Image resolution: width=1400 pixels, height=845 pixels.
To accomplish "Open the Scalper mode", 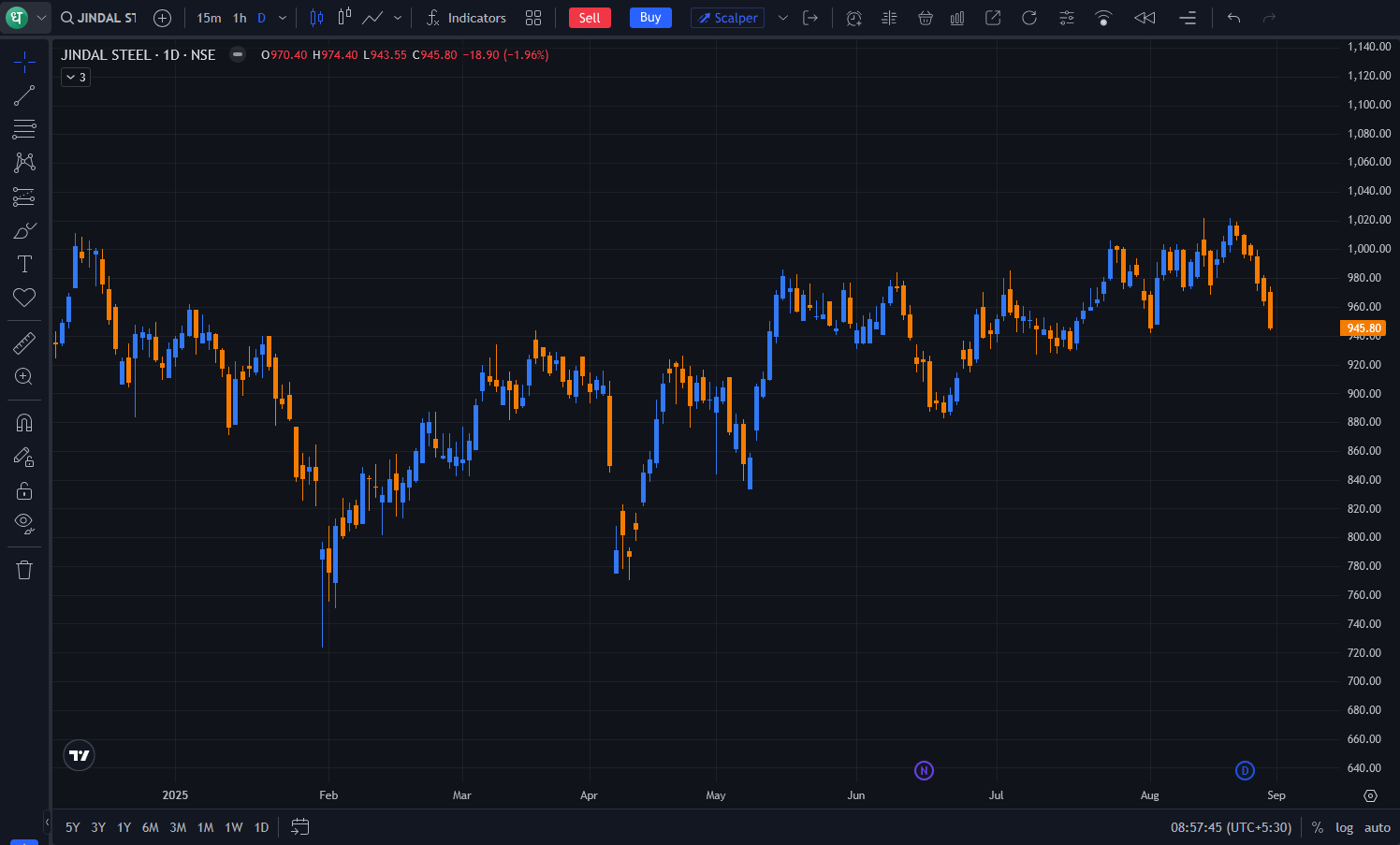I will click(x=727, y=18).
